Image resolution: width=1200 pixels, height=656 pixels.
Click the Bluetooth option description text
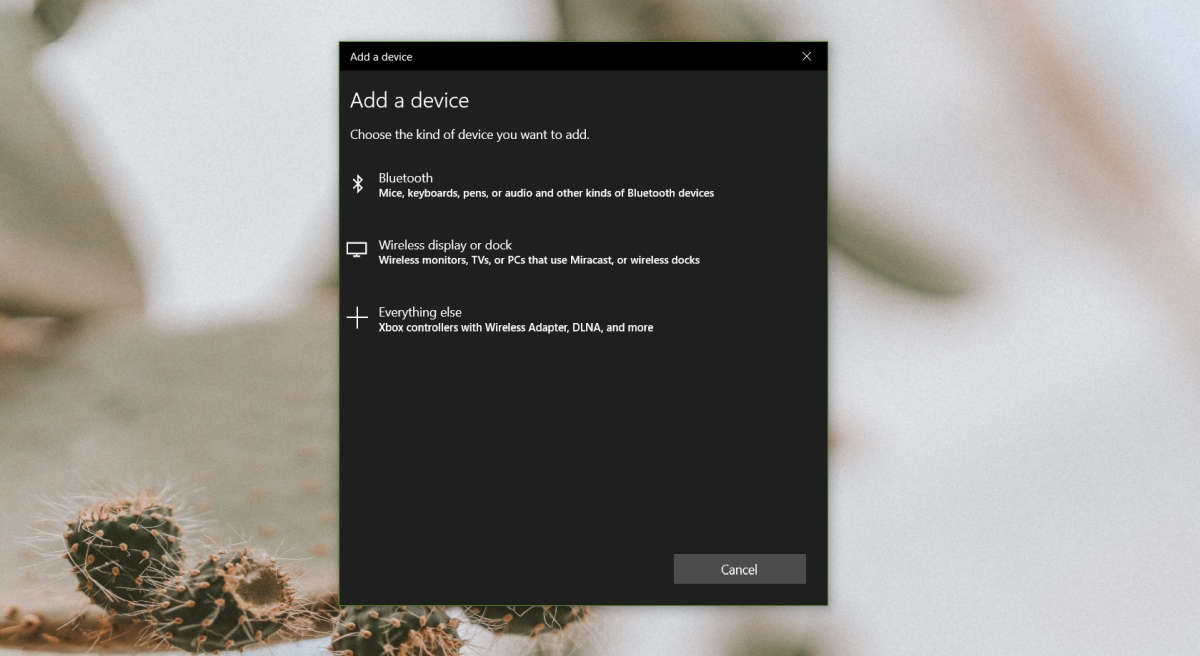pyautogui.click(x=545, y=193)
